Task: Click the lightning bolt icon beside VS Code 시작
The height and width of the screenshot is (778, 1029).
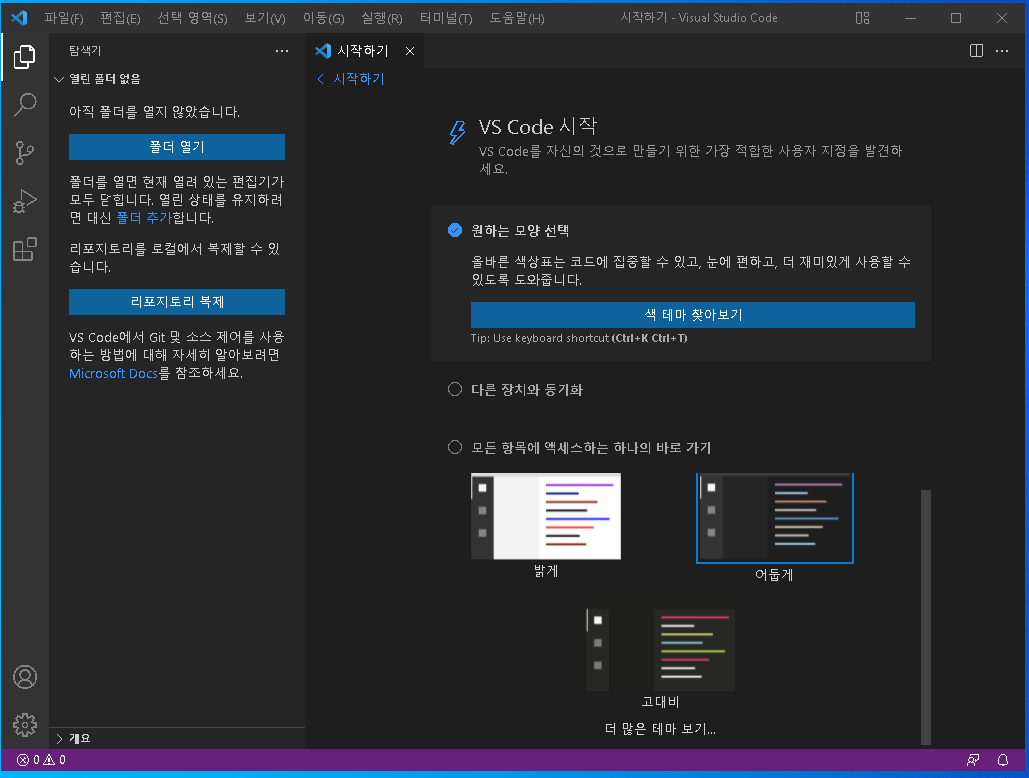Action: click(x=457, y=132)
